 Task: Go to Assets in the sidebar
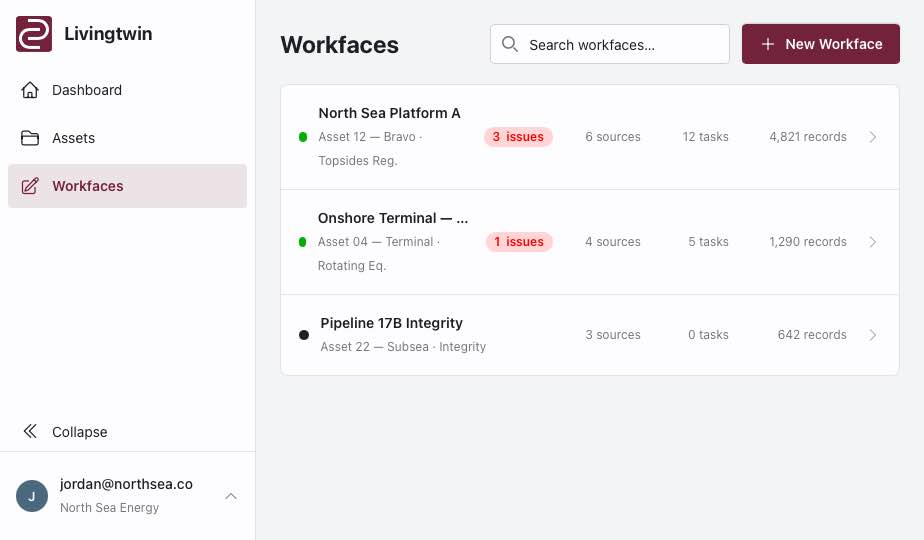pos(127,138)
